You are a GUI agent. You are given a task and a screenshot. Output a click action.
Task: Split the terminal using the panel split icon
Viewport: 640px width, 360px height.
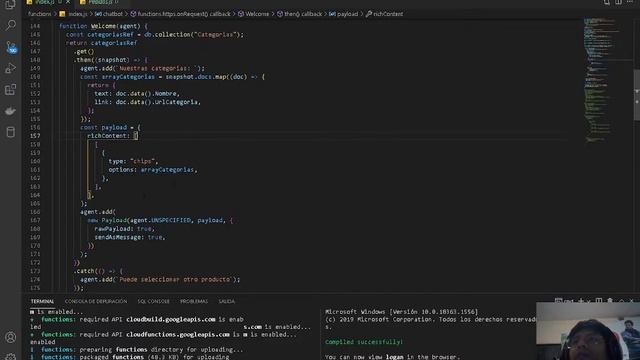point(599,301)
